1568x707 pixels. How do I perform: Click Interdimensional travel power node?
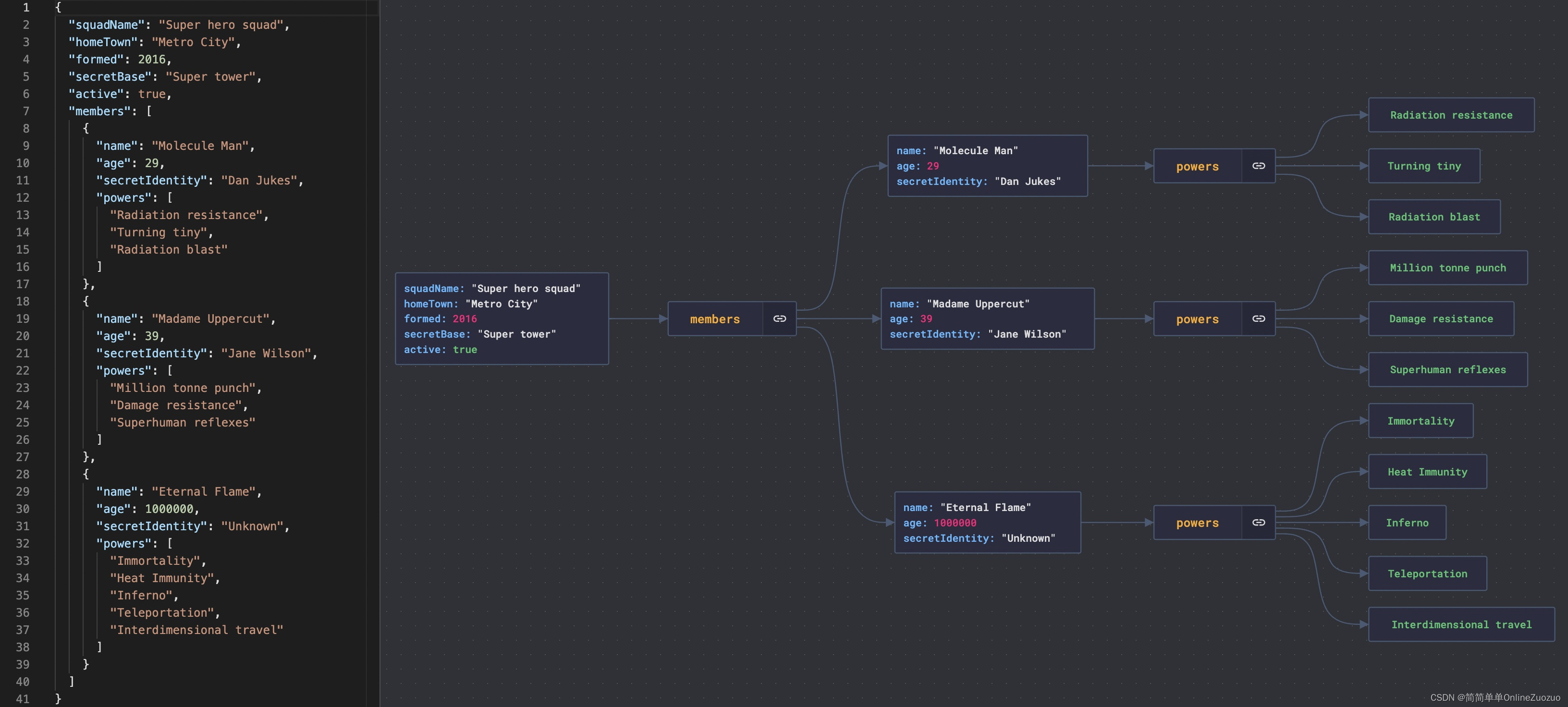click(x=1462, y=624)
